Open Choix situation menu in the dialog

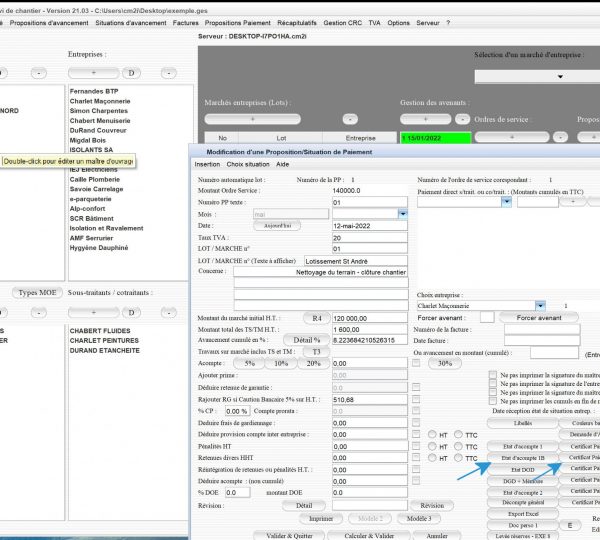[248, 164]
